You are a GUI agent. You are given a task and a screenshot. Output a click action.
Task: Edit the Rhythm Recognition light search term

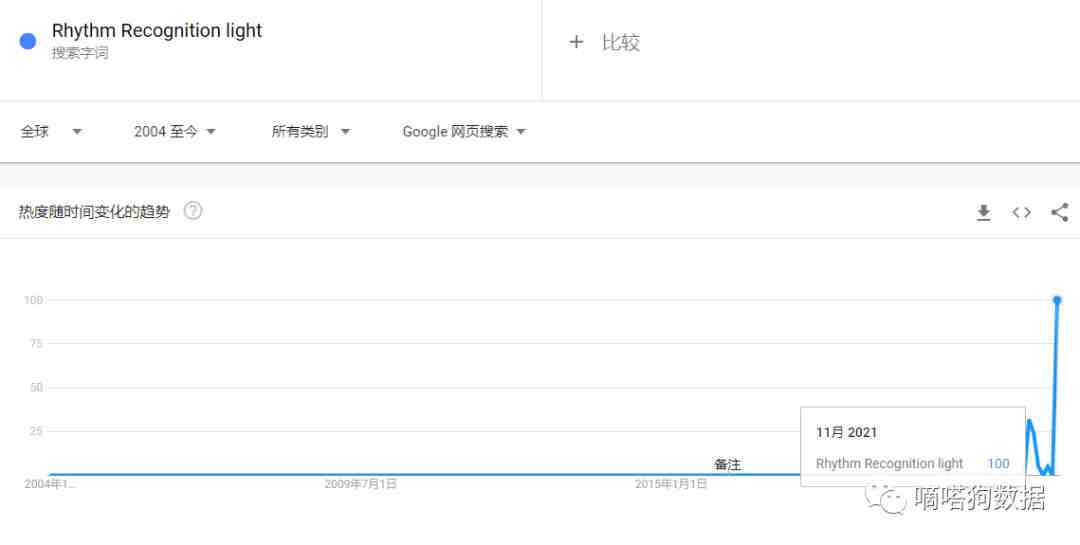[x=157, y=31]
